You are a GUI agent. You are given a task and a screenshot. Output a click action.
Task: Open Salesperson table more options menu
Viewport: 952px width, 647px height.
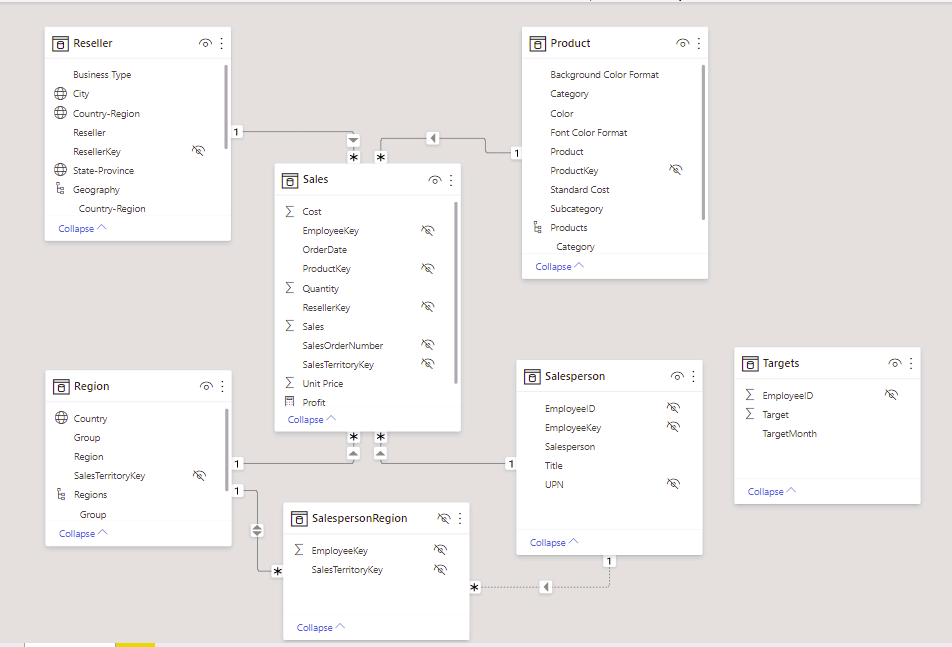pyautogui.click(x=693, y=376)
